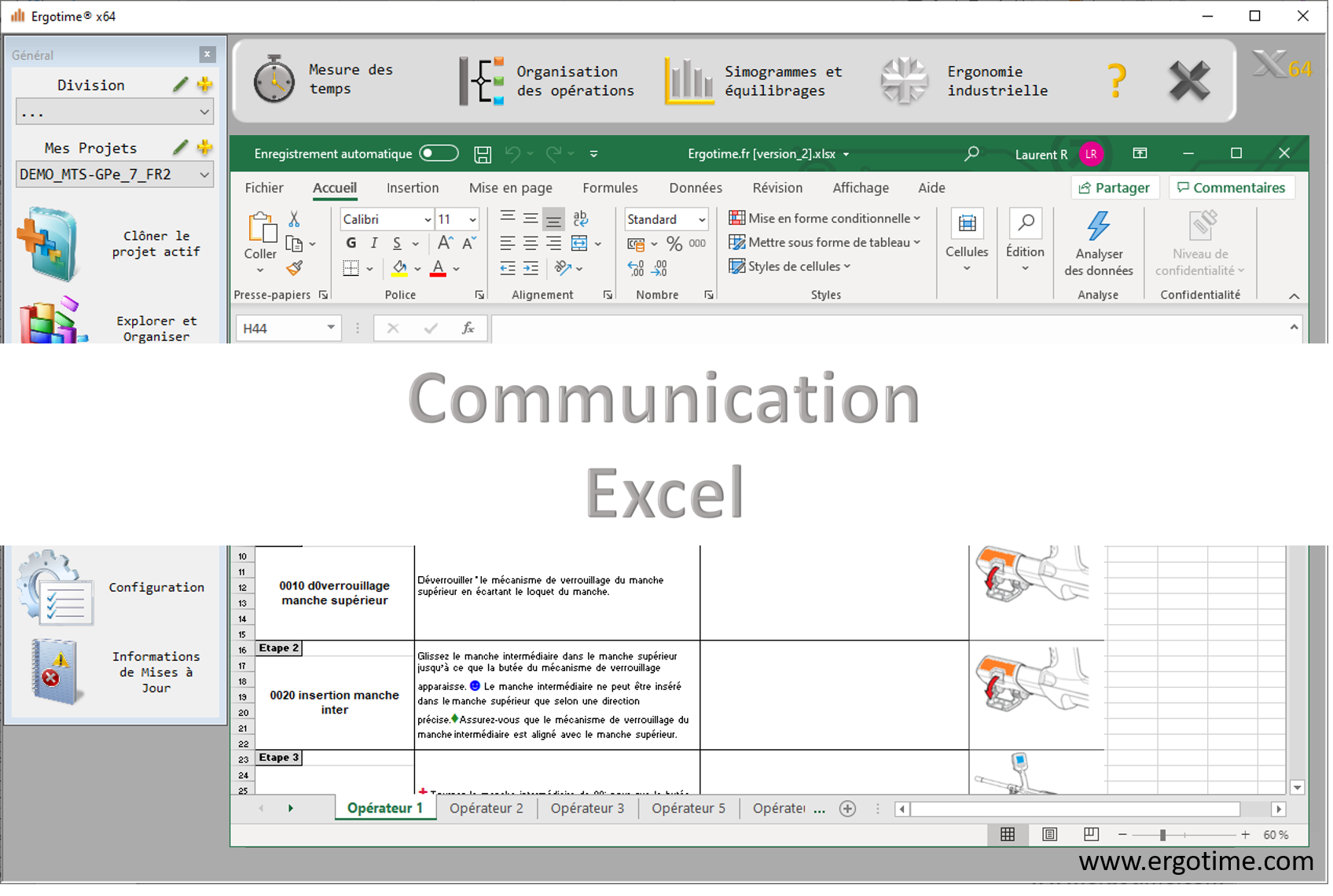Add a new project with the plus icon

click(x=205, y=147)
